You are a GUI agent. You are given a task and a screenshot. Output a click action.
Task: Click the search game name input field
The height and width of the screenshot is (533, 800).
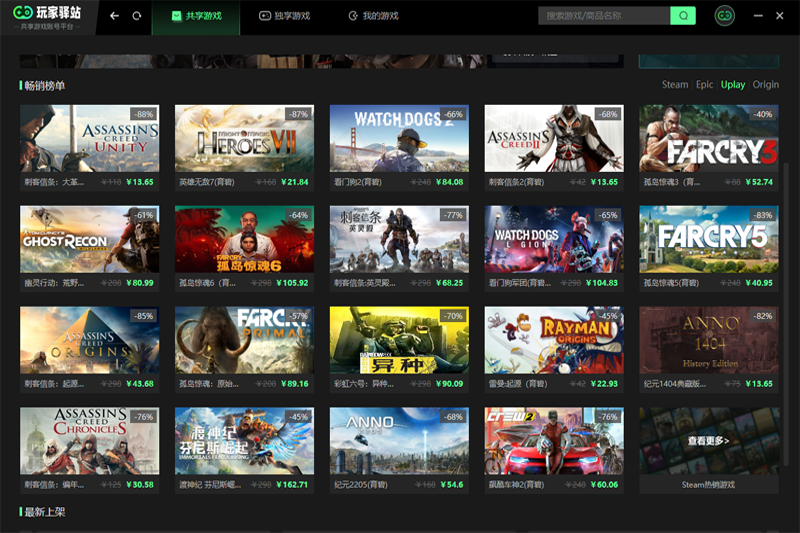click(x=604, y=16)
